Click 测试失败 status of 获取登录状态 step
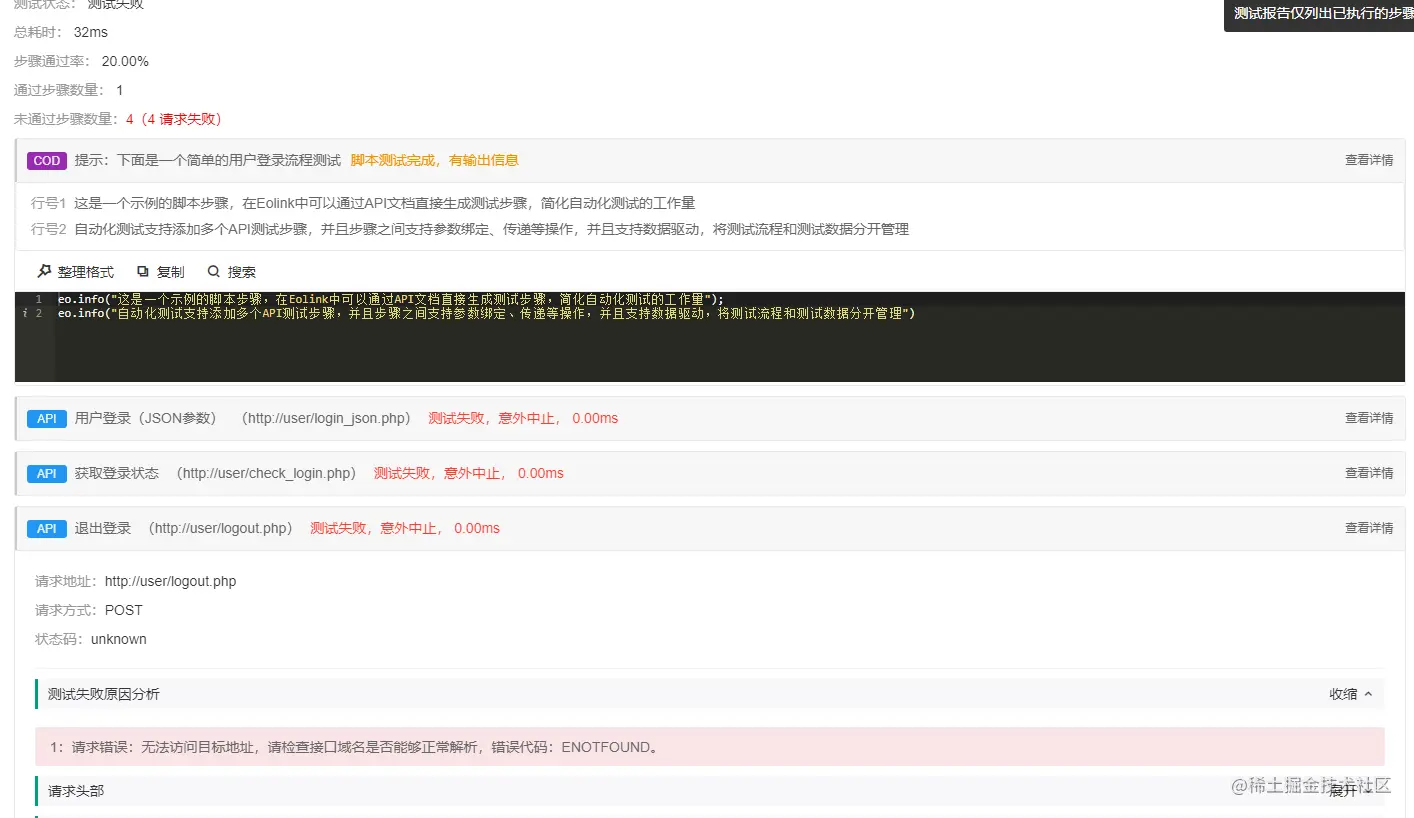 point(468,473)
